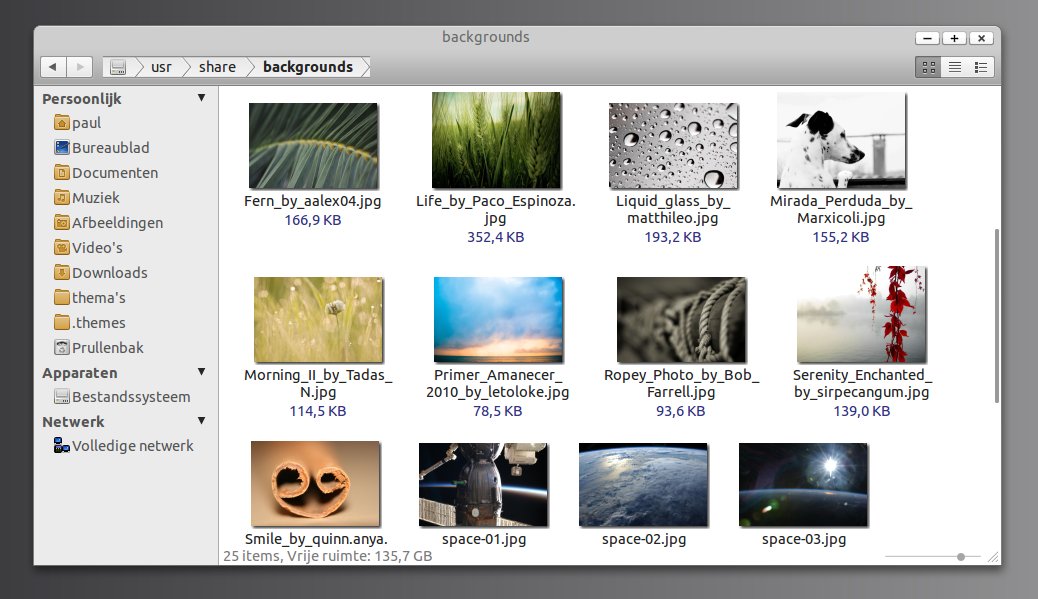This screenshot has width=1038, height=599.
Task: Navigate to share in path bar
Action: click(217, 67)
